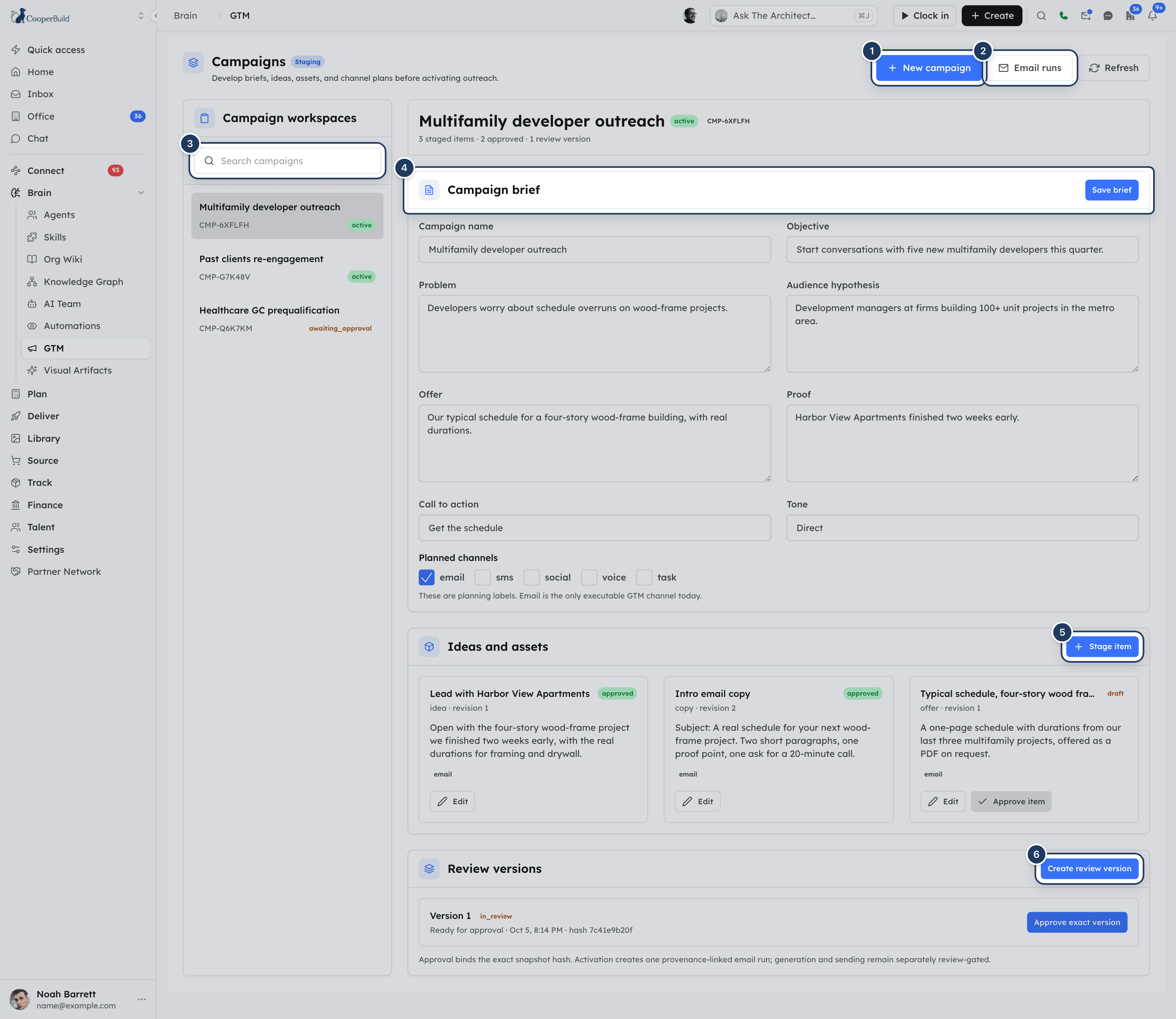Click the user avatar in top bar

coord(690,16)
